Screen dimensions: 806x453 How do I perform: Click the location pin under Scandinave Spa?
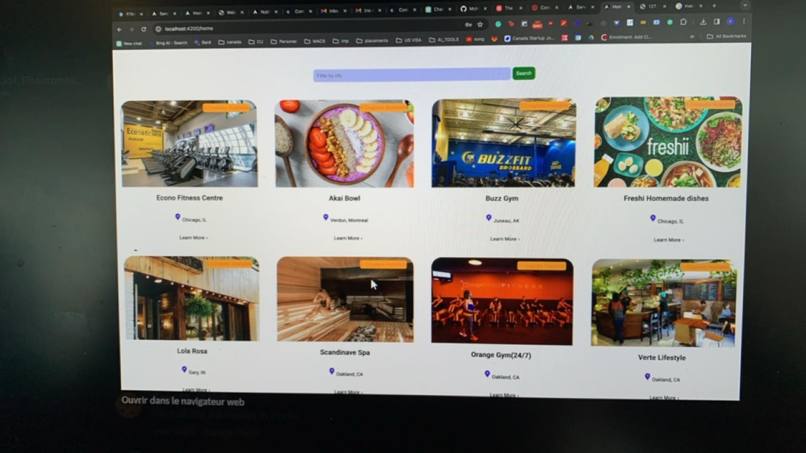pyautogui.click(x=332, y=371)
